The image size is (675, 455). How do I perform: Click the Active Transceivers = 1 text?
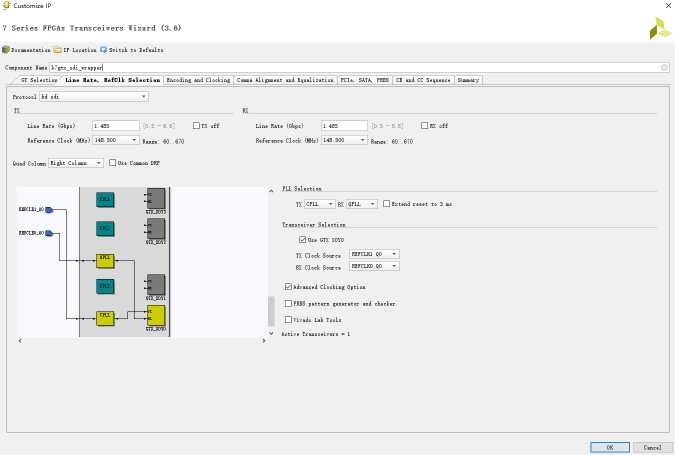pos(316,334)
